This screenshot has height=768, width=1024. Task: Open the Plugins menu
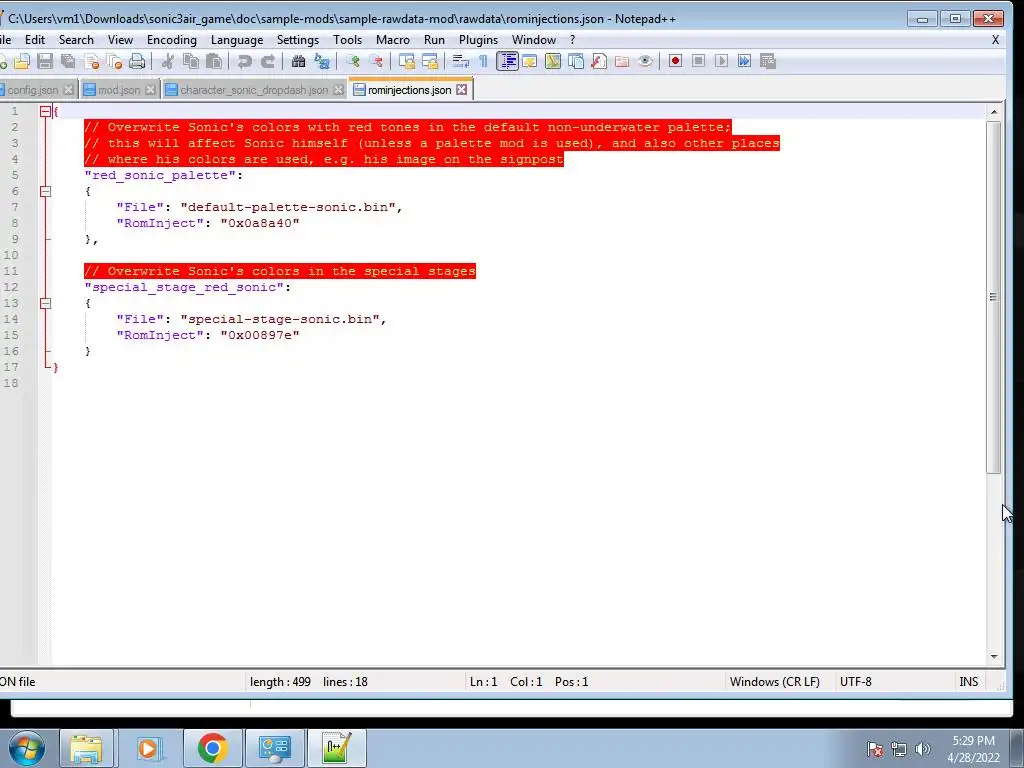479,40
